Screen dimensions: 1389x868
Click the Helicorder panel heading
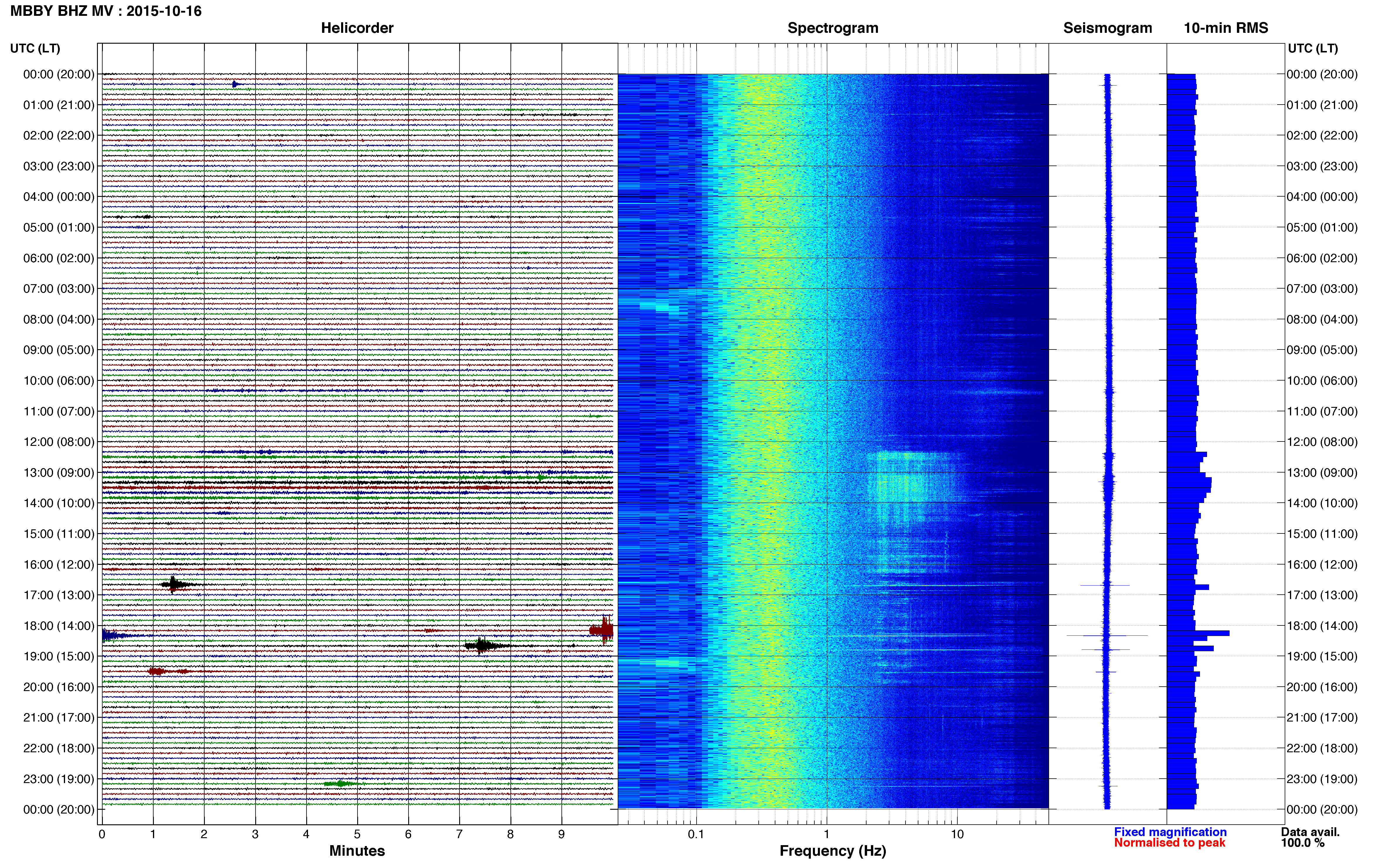(357, 28)
